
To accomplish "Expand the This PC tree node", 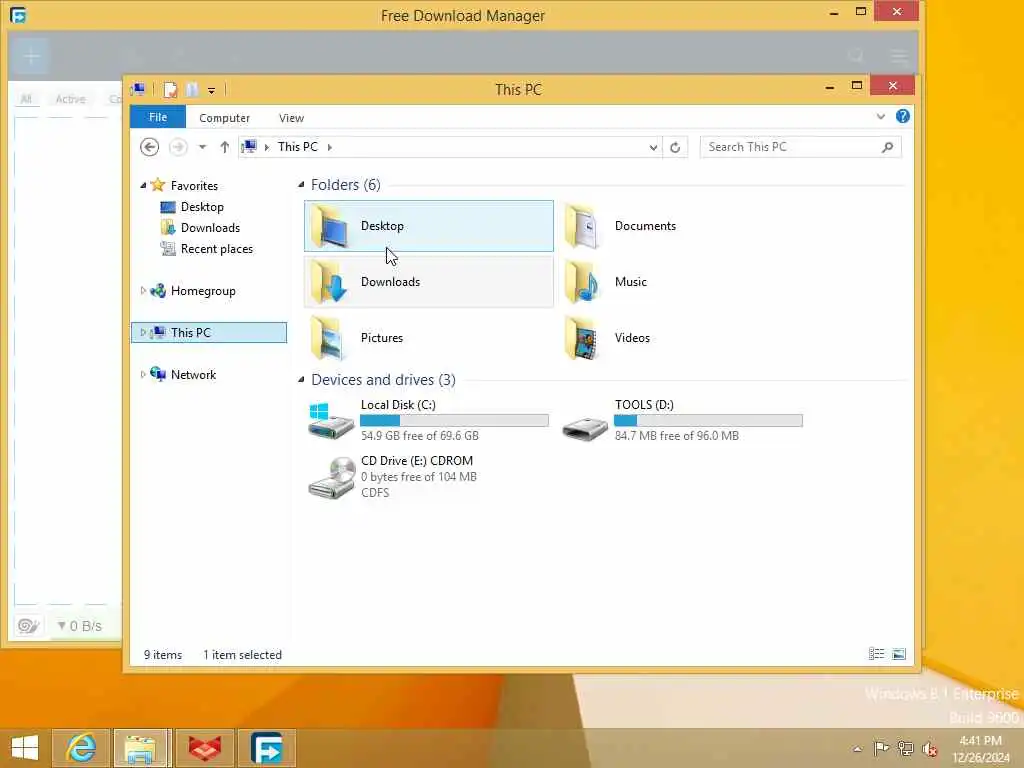I will 142,332.
